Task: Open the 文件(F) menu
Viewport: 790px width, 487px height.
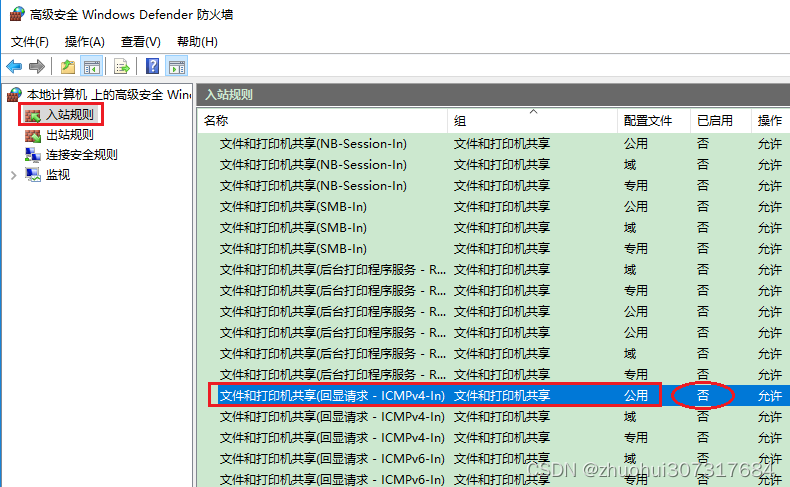Action: click(30, 42)
